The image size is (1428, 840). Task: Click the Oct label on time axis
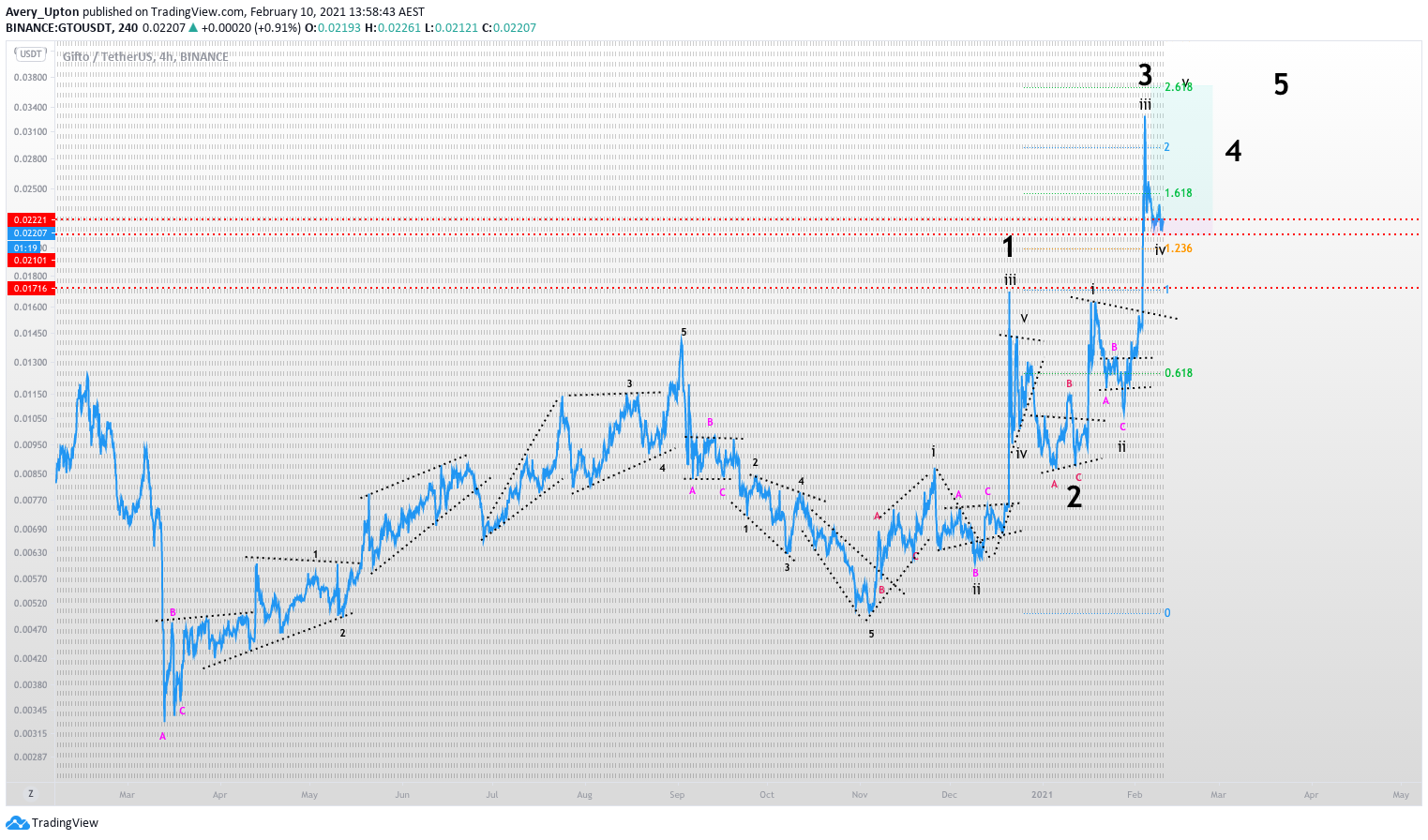767,795
